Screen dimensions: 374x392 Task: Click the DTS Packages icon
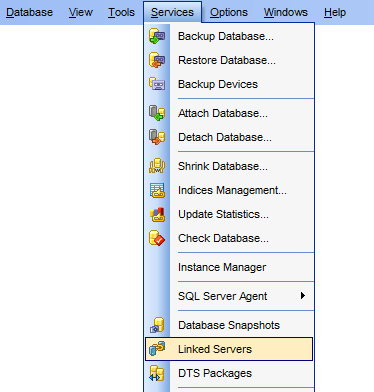(x=157, y=373)
